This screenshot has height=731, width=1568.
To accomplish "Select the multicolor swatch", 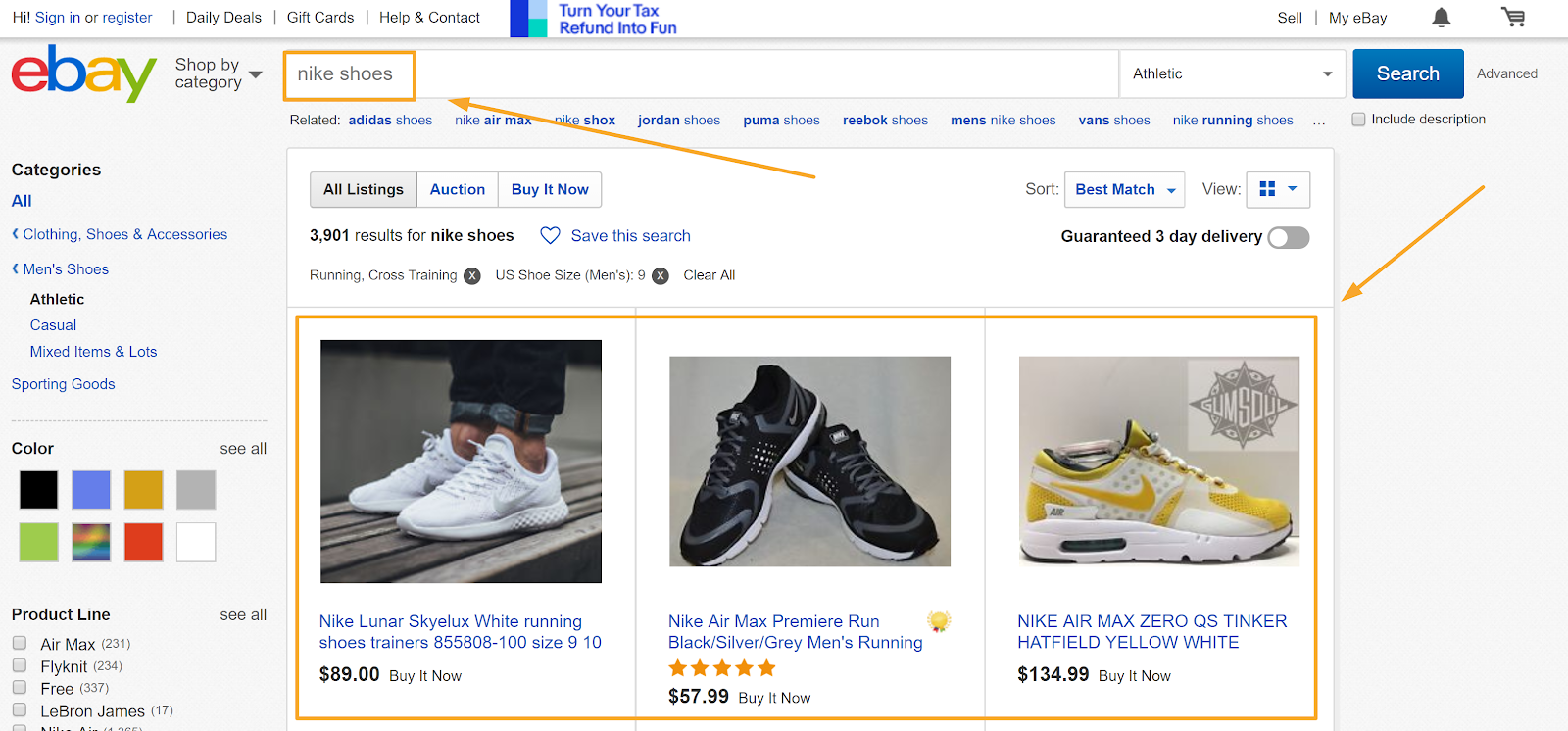I will coord(91,542).
